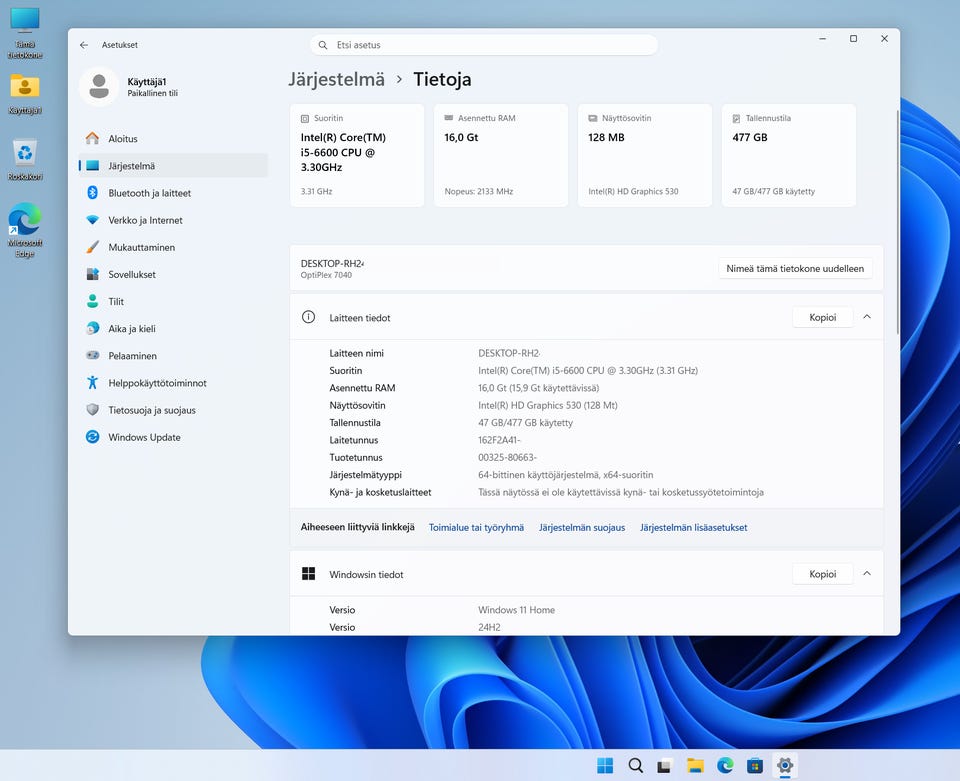Open the Aloitus home icon
Image resolution: width=960 pixels, height=781 pixels.
(x=92, y=138)
